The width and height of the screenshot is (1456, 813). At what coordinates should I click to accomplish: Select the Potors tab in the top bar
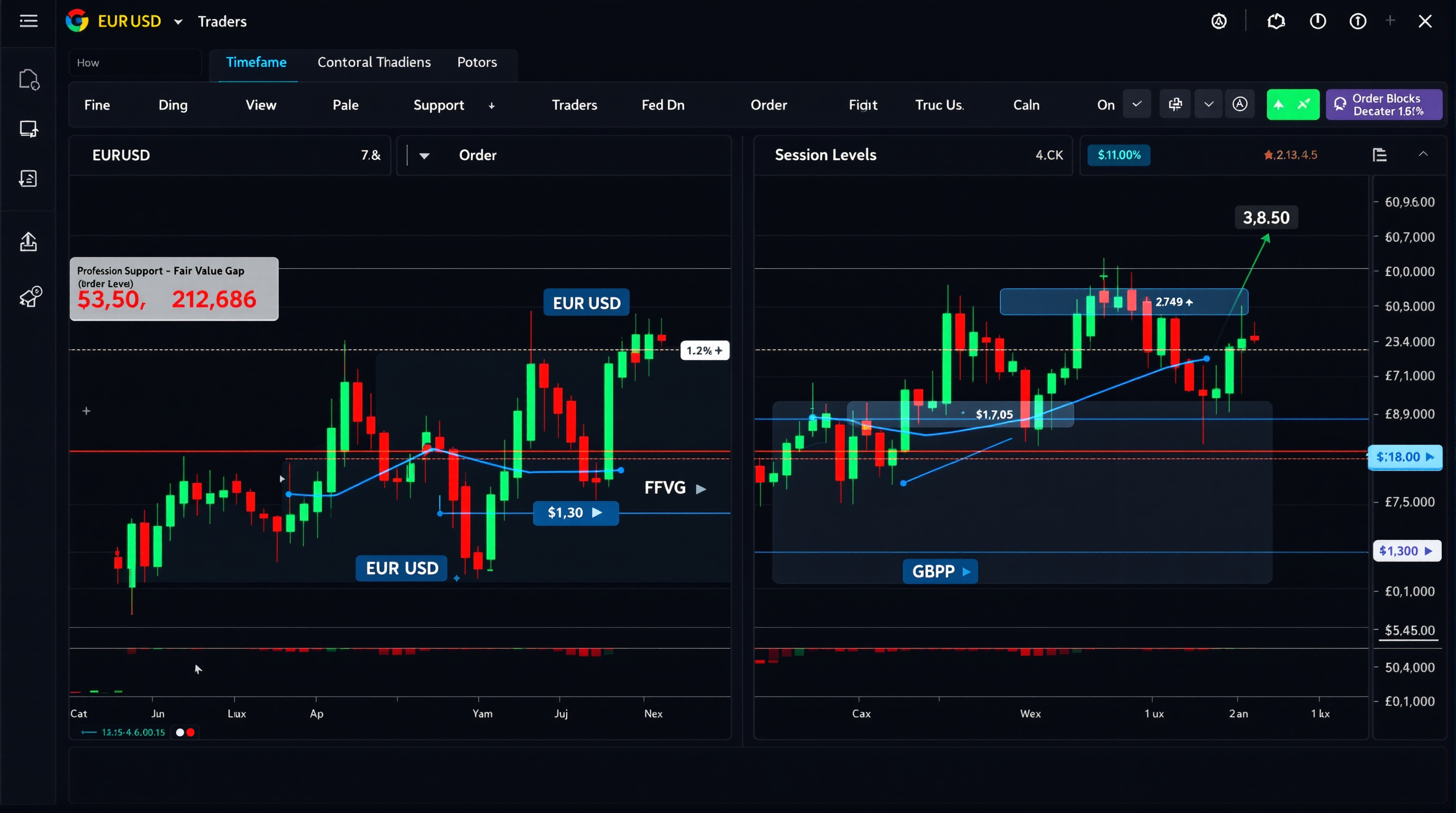coord(477,62)
